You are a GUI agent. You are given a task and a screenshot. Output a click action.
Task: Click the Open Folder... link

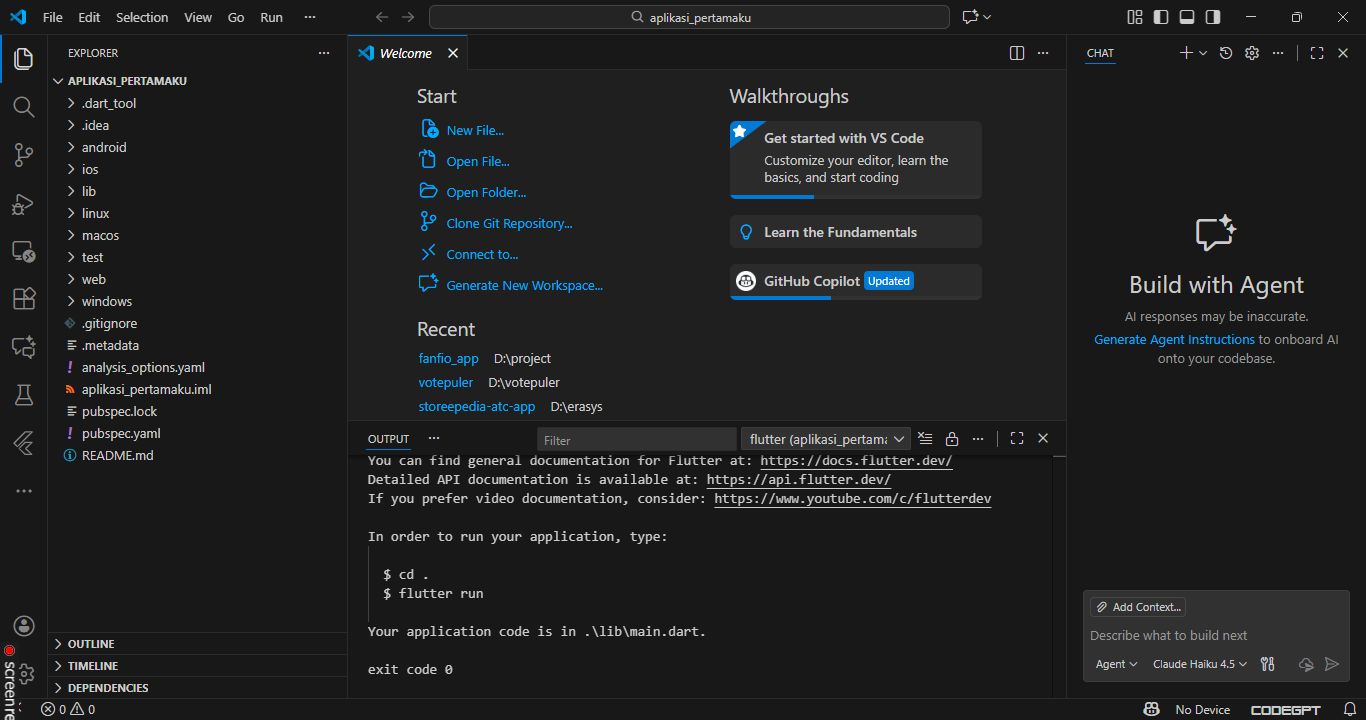(486, 192)
